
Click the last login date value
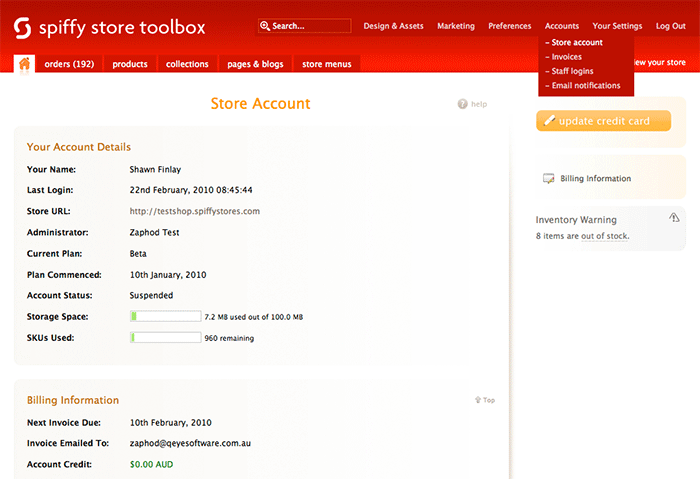pos(191,190)
